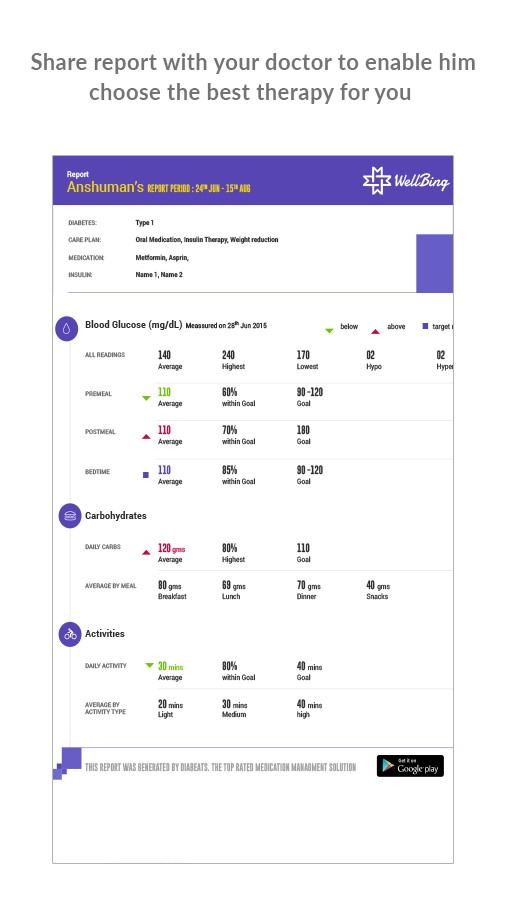This screenshot has height=900, width=506.
Task: Click red above arrow next to Postmeal
Action: [146, 437]
